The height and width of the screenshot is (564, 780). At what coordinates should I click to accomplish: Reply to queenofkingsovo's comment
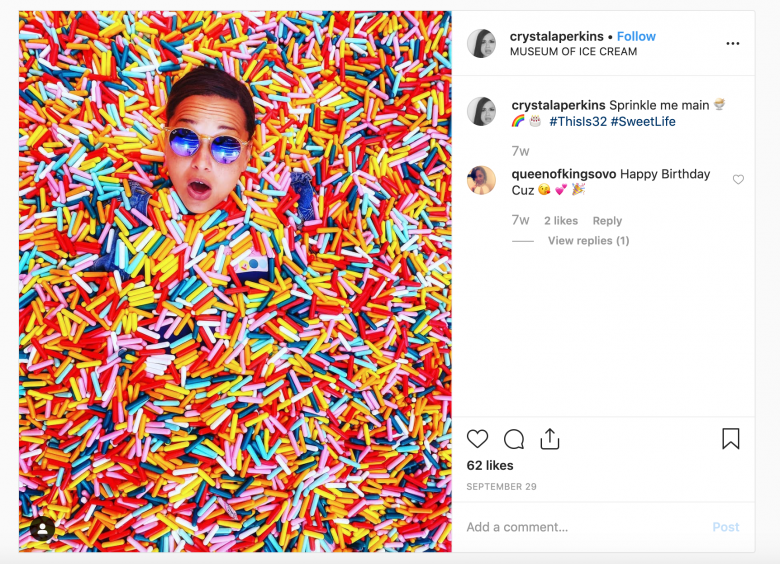tap(607, 221)
